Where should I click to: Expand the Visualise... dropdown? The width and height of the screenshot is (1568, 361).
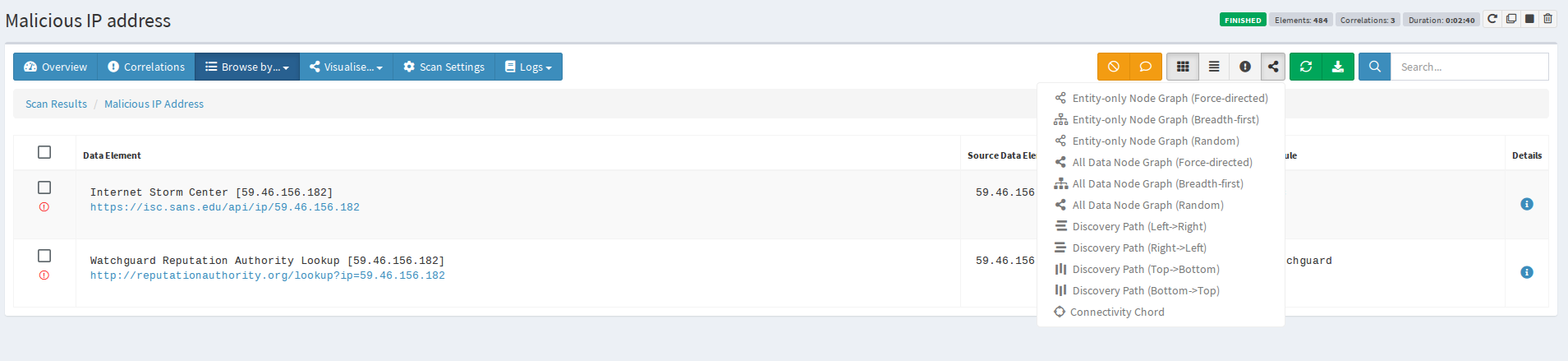(x=346, y=67)
